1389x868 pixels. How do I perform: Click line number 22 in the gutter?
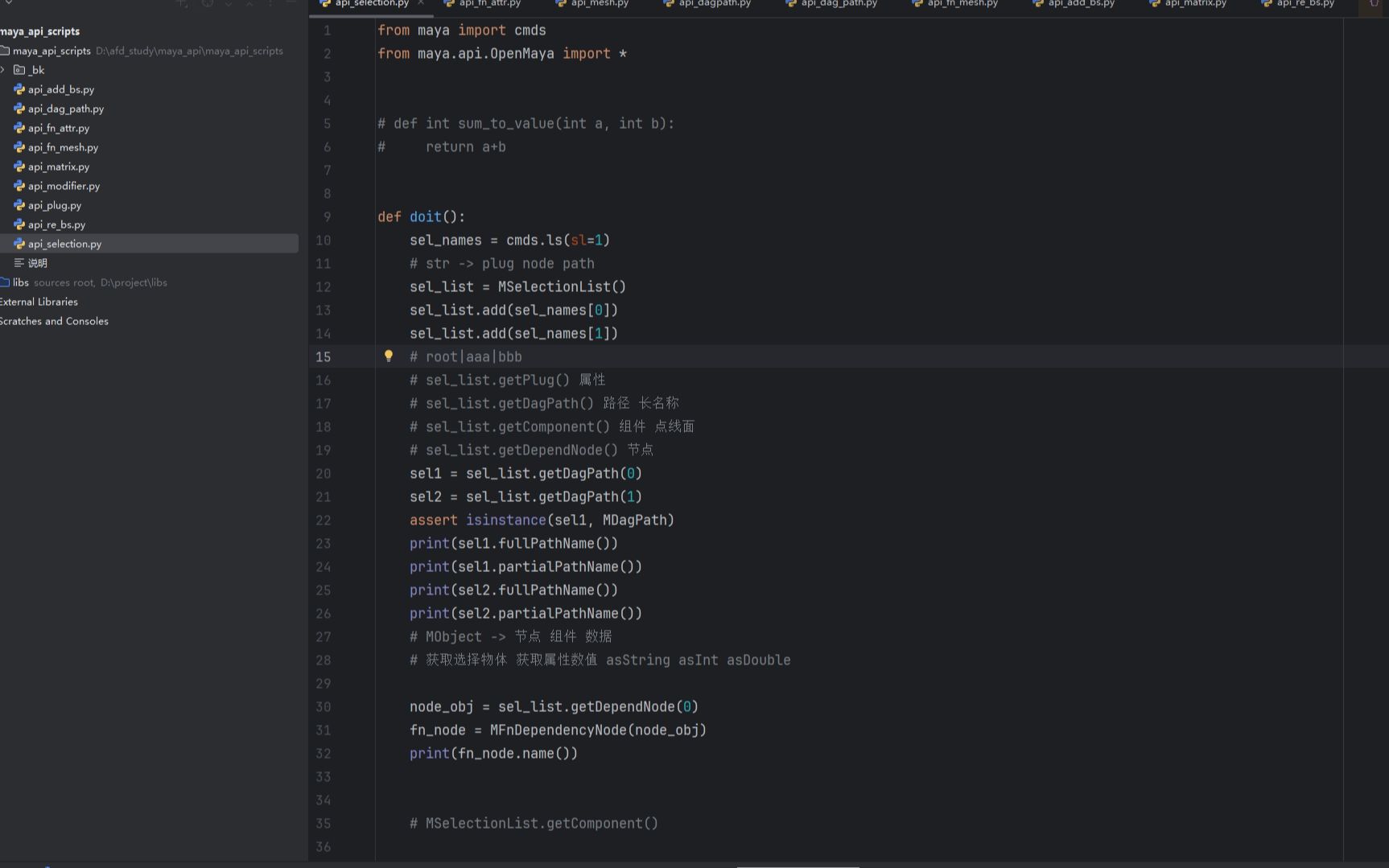pyautogui.click(x=324, y=520)
